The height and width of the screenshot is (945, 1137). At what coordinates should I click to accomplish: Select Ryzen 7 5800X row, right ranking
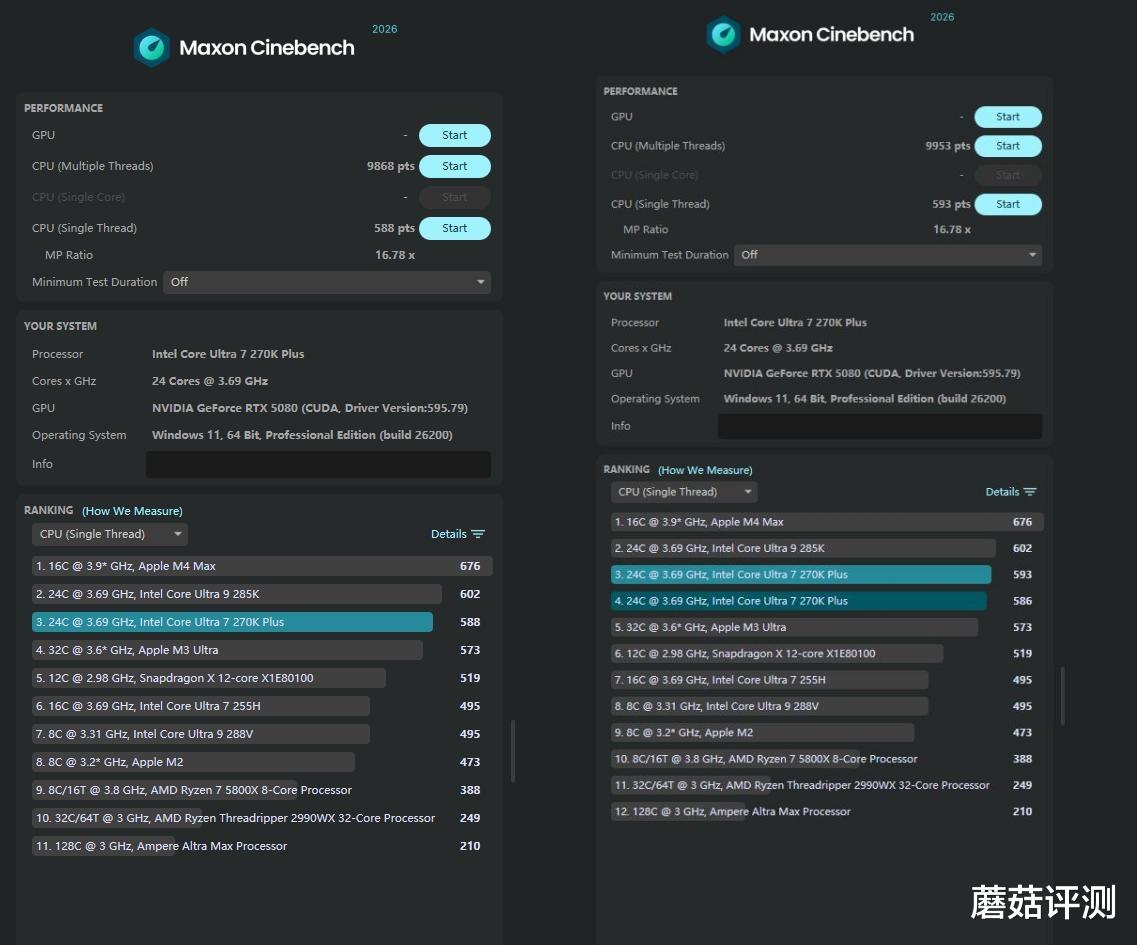(827, 759)
